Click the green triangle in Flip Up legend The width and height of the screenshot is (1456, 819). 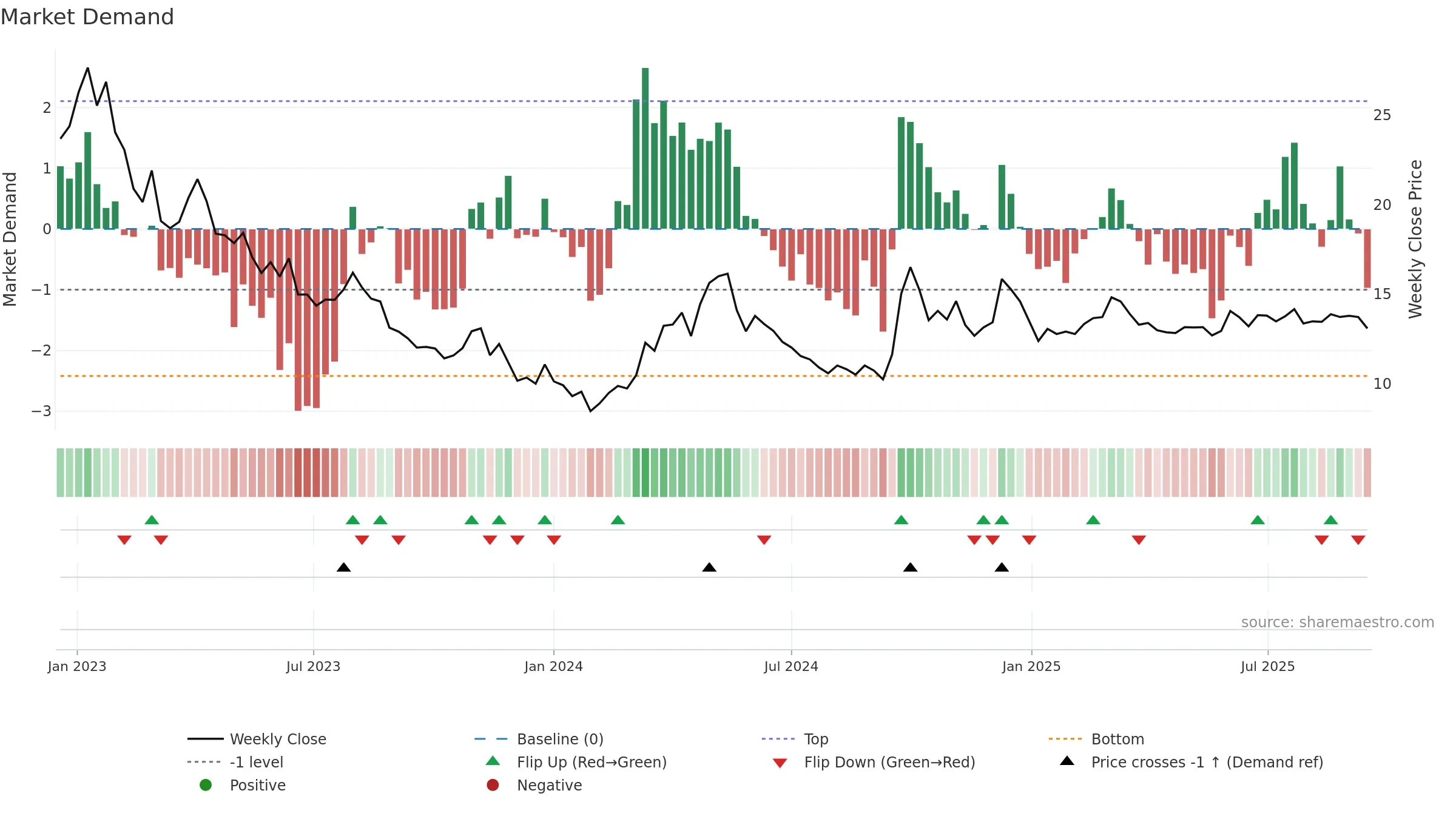(x=493, y=761)
